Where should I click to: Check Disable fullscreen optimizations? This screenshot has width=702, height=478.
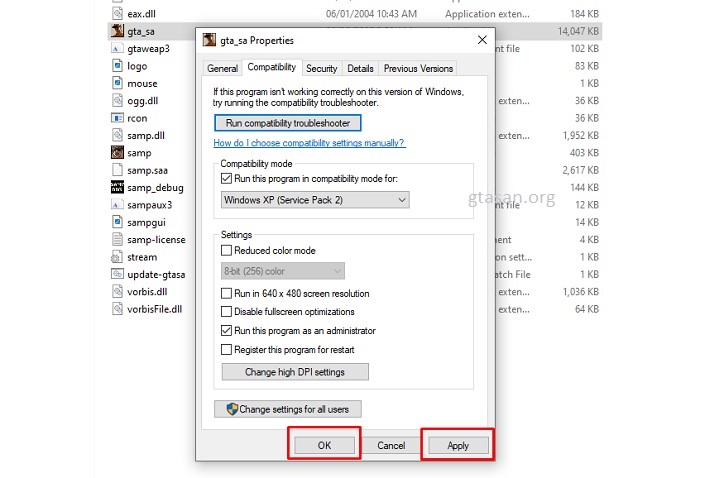pos(227,312)
